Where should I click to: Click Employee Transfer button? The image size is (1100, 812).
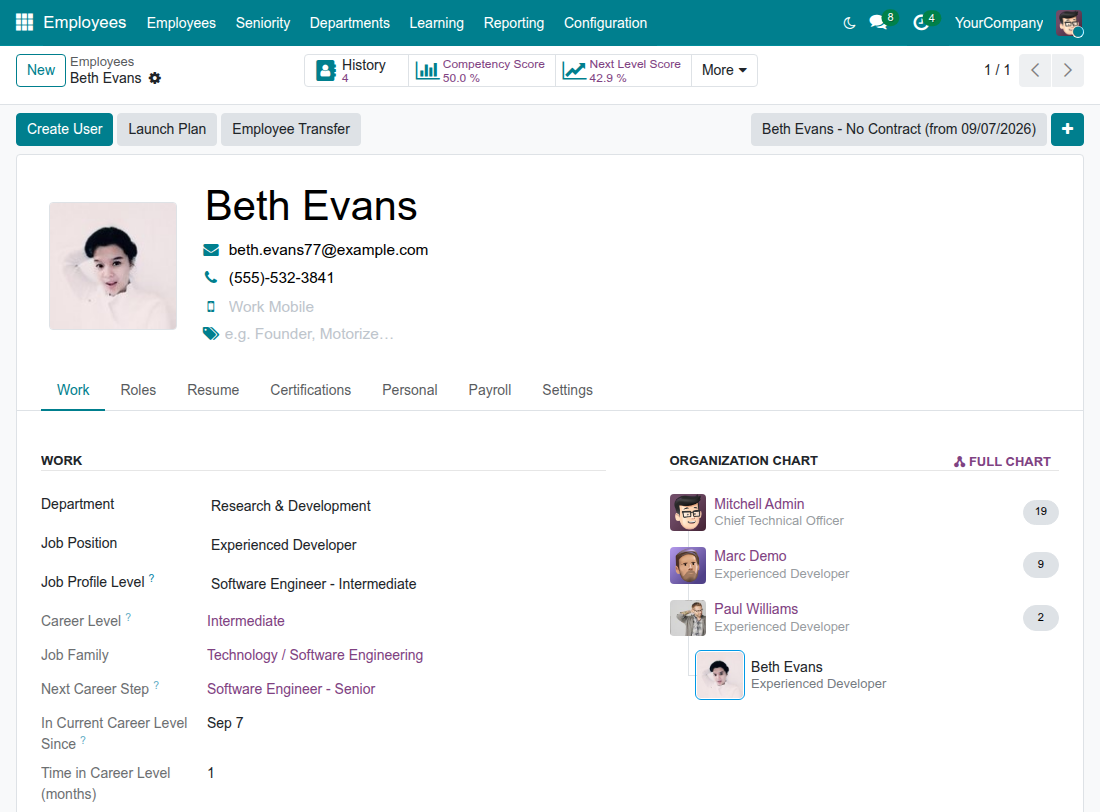[291, 129]
